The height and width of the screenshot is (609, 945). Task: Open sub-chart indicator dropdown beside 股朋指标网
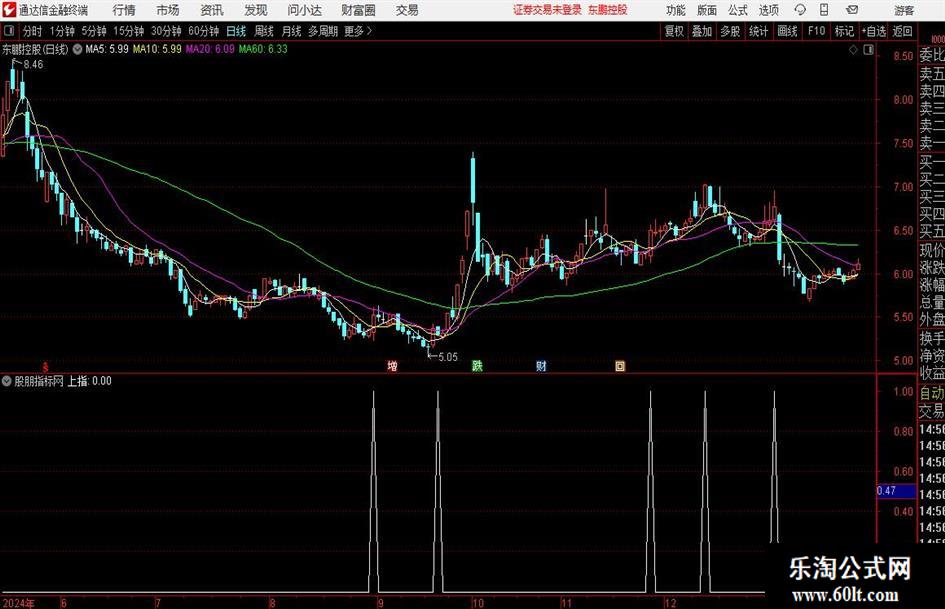point(7,381)
